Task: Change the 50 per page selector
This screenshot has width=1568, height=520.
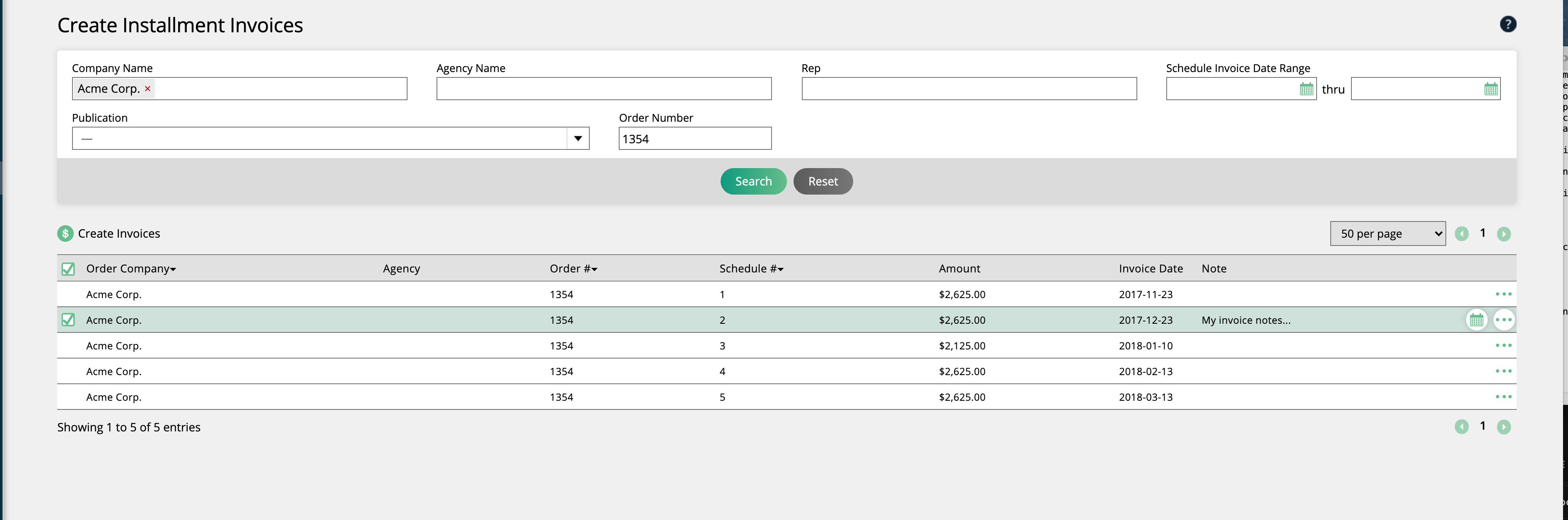Action: click(1388, 233)
